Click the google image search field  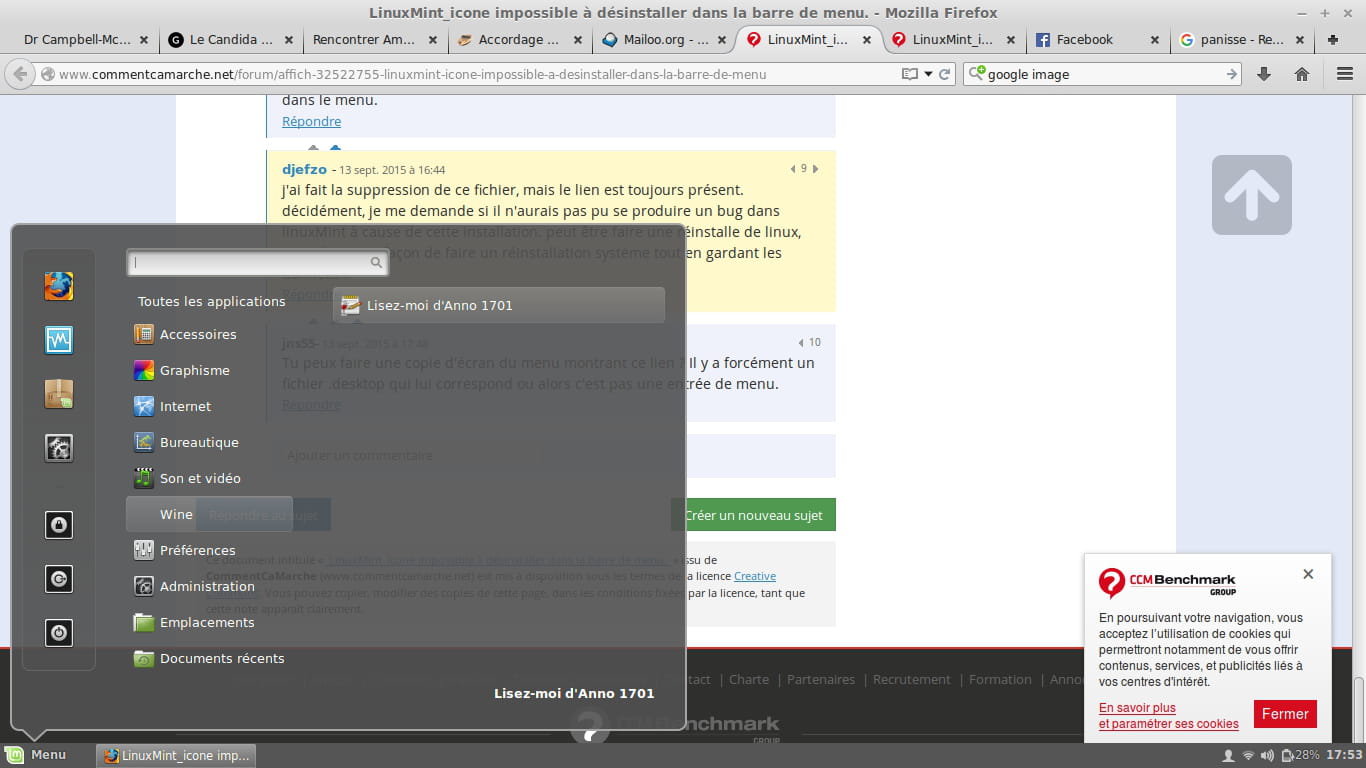click(1104, 74)
